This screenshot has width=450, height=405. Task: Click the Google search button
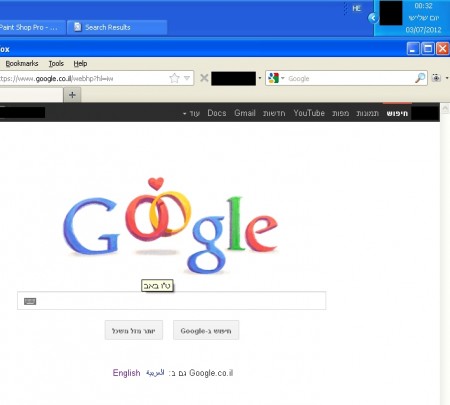(x=206, y=330)
